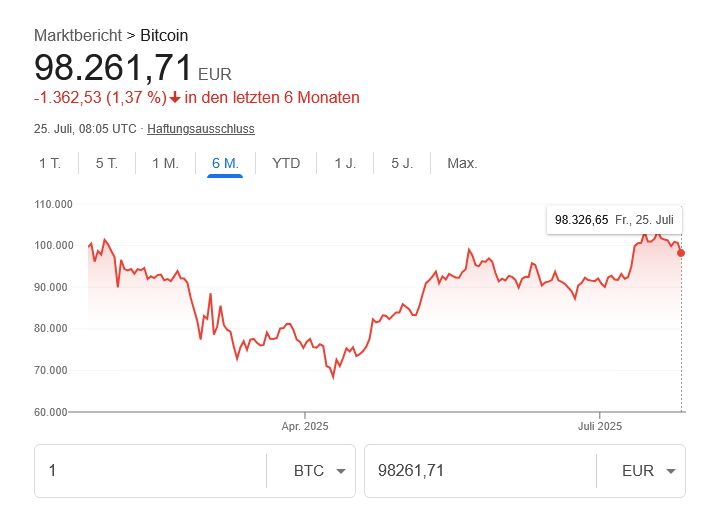The image size is (713, 510).
Task: Select the 1 T. time range tab
Action: 50,163
